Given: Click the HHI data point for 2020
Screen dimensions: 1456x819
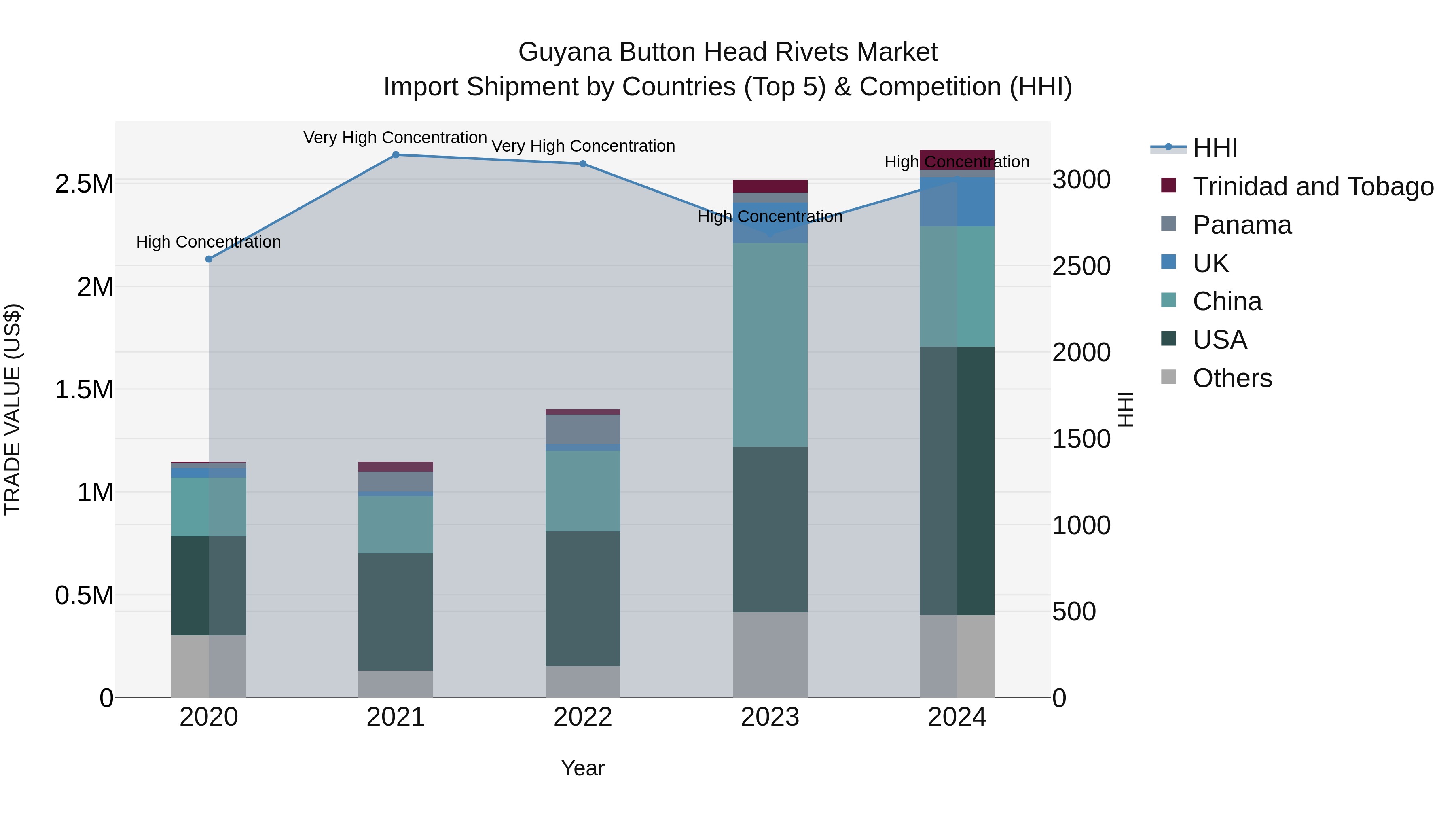Looking at the screenshot, I should point(209,259).
